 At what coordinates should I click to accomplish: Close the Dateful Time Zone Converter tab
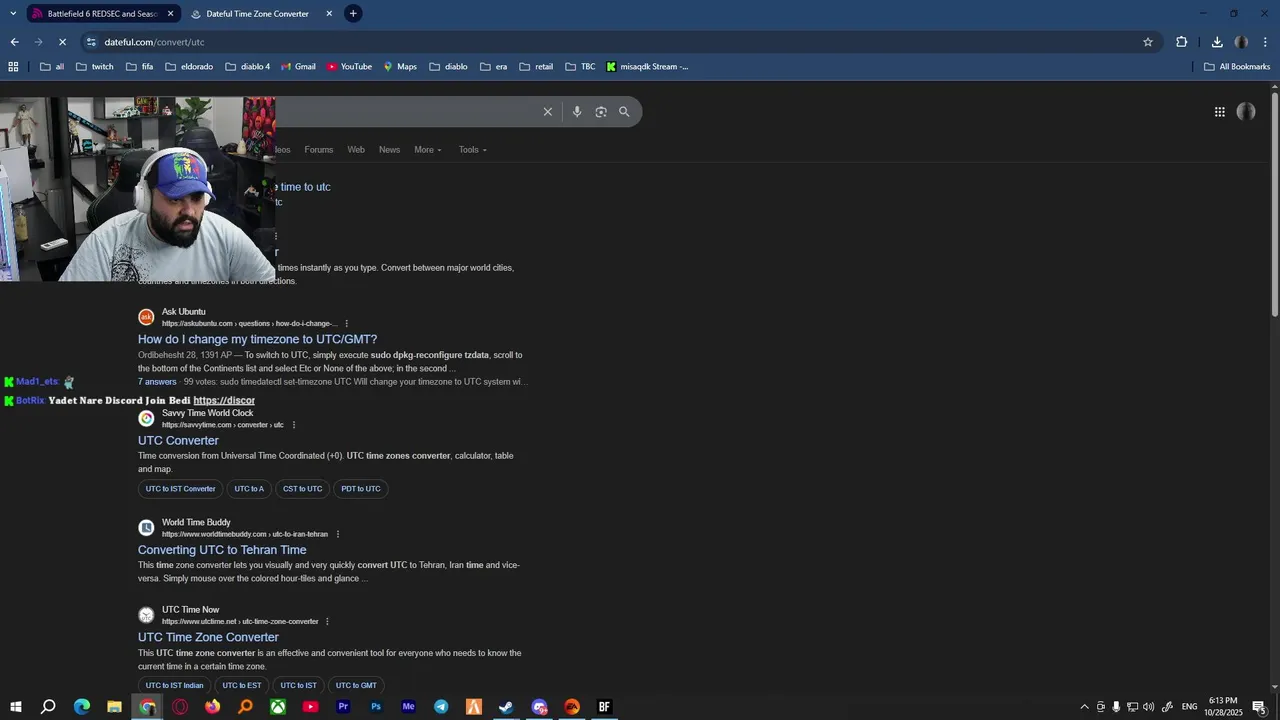(x=330, y=14)
